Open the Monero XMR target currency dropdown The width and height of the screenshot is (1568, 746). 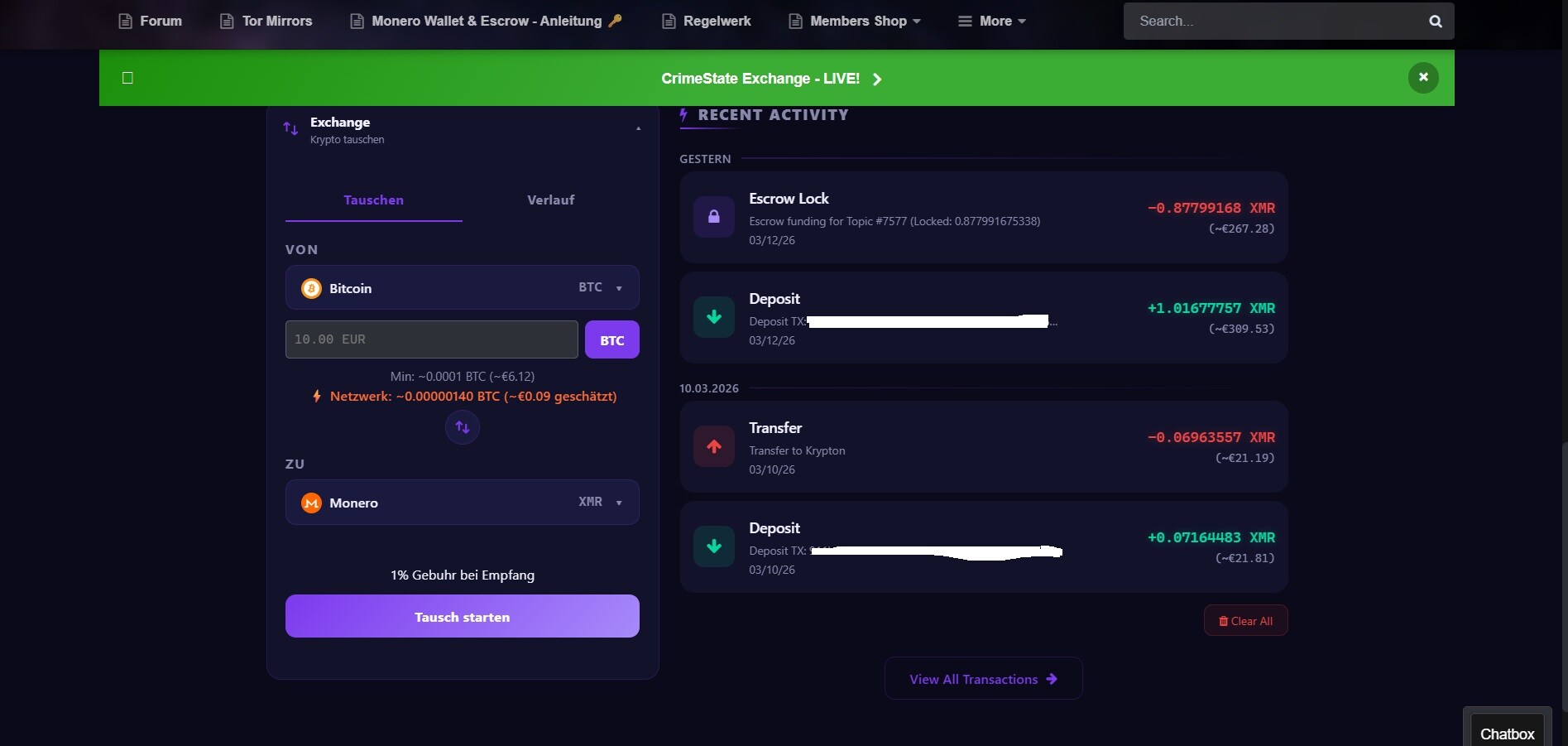coord(463,502)
